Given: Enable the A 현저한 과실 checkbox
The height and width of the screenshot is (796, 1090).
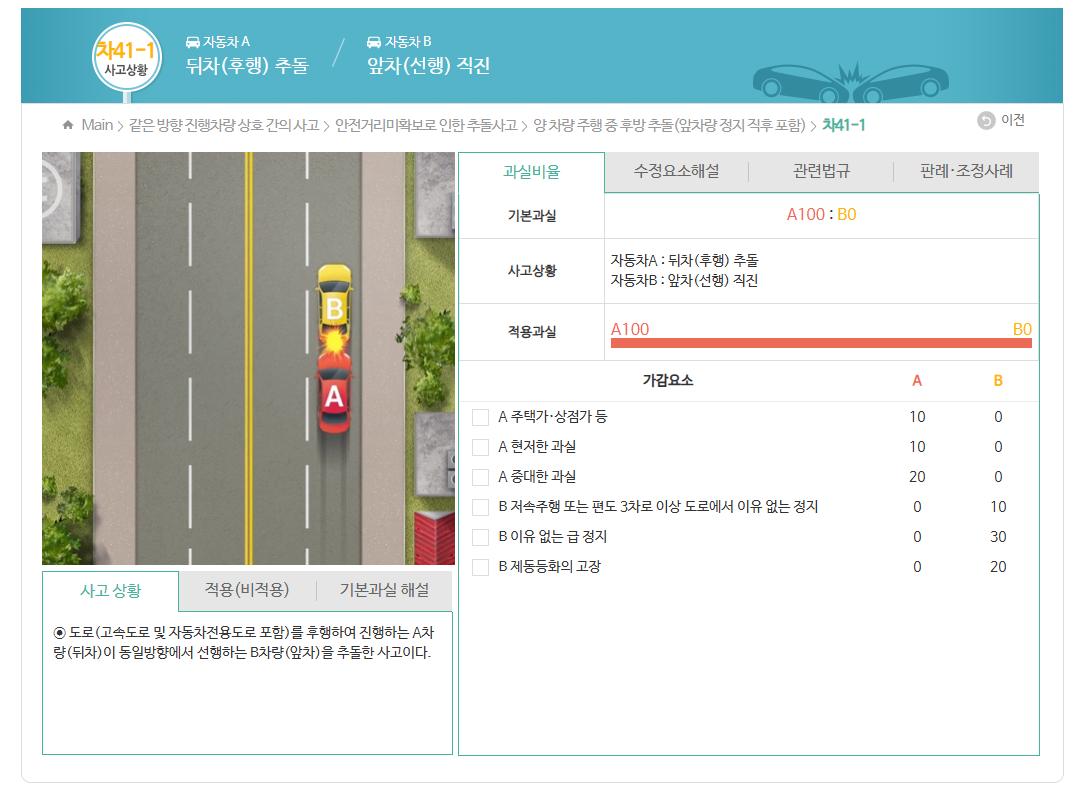Looking at the screenshot, I should click(x=481, y=447).
